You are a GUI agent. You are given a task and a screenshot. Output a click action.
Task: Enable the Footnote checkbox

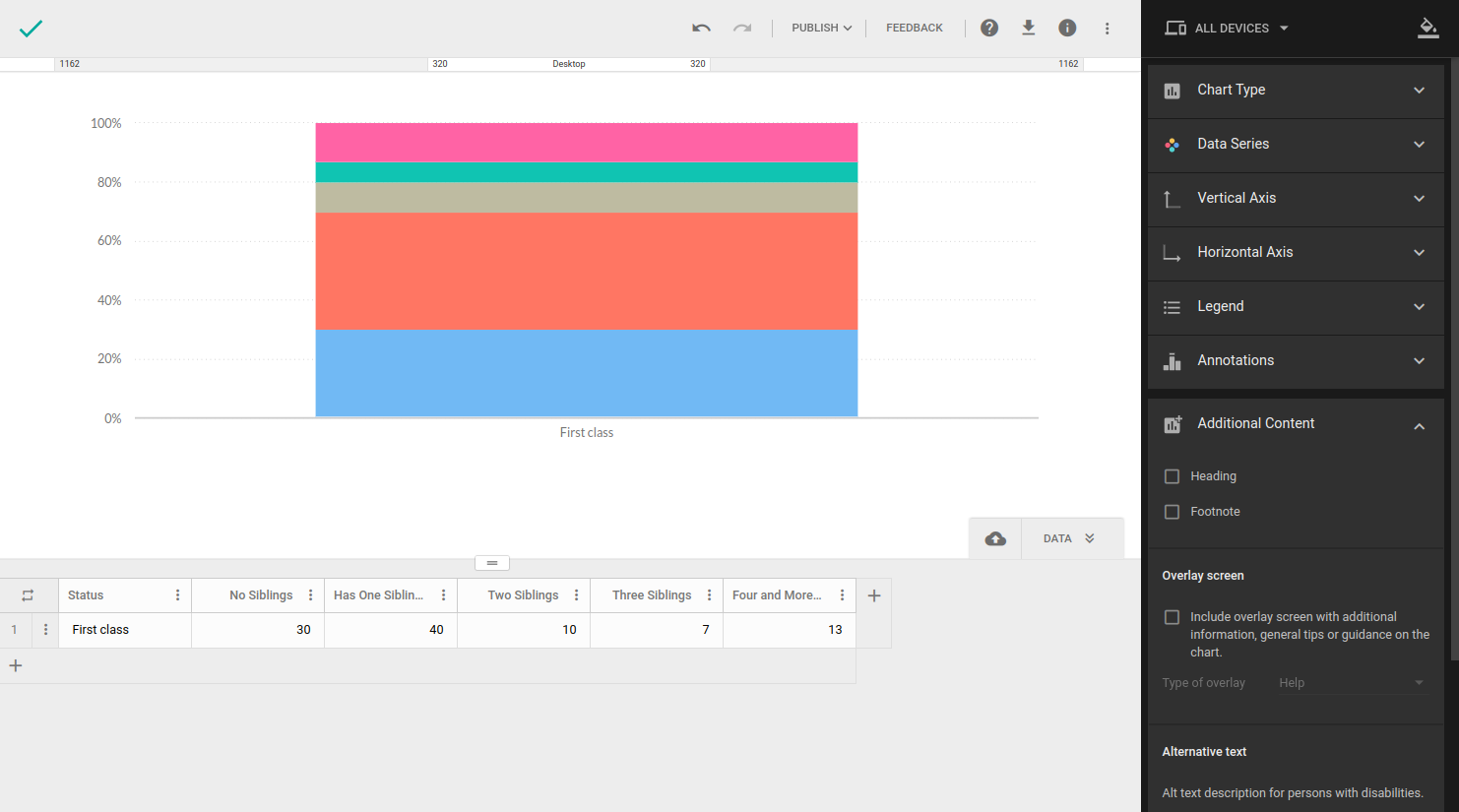pyautogui.click(x=1172, y=512)
